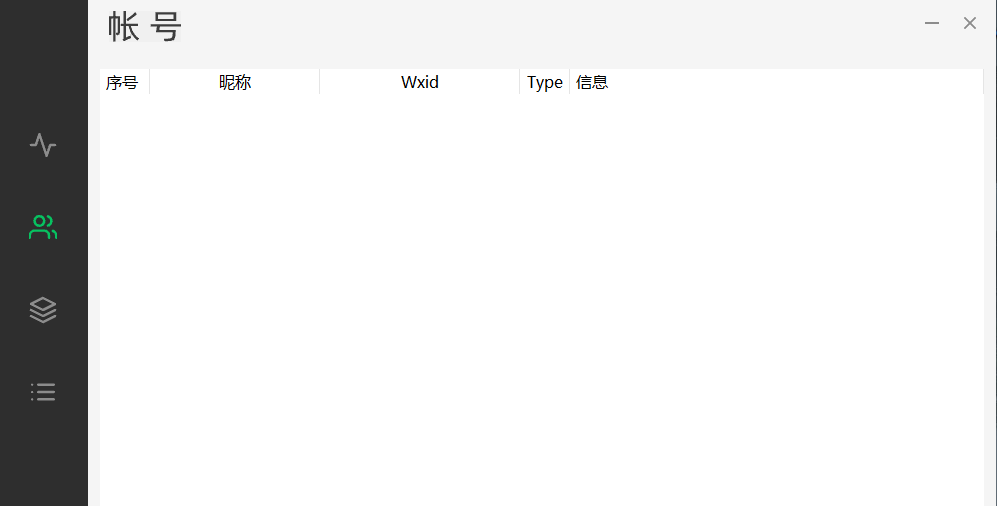The image size is (997, 506).
Task: Click the 昵称 column header
Action: [235, 83]
